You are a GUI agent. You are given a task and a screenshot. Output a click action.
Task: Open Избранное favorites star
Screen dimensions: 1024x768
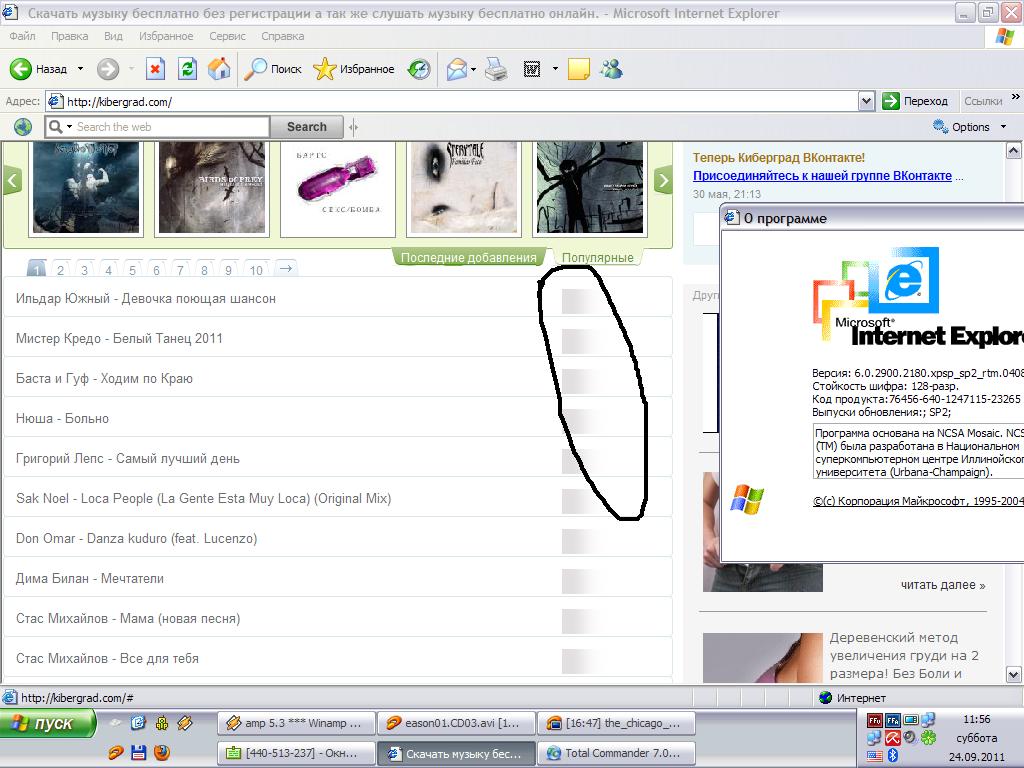[x=325, y=69]
